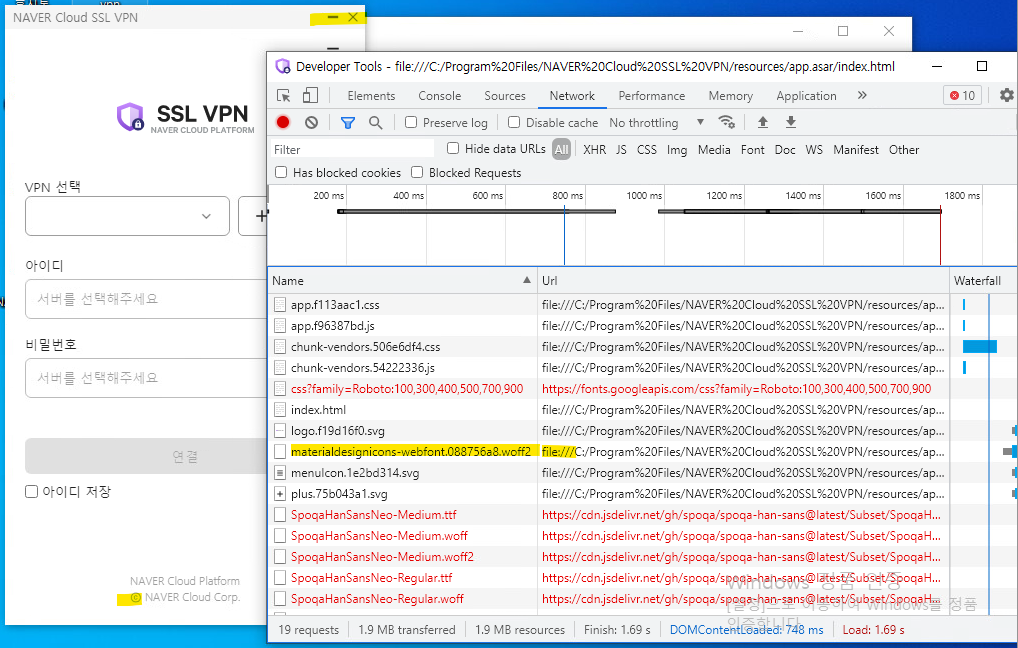Expand the VPN 선택 dropdown
The image size is (1018, 648).
click(x=127, y=216)
